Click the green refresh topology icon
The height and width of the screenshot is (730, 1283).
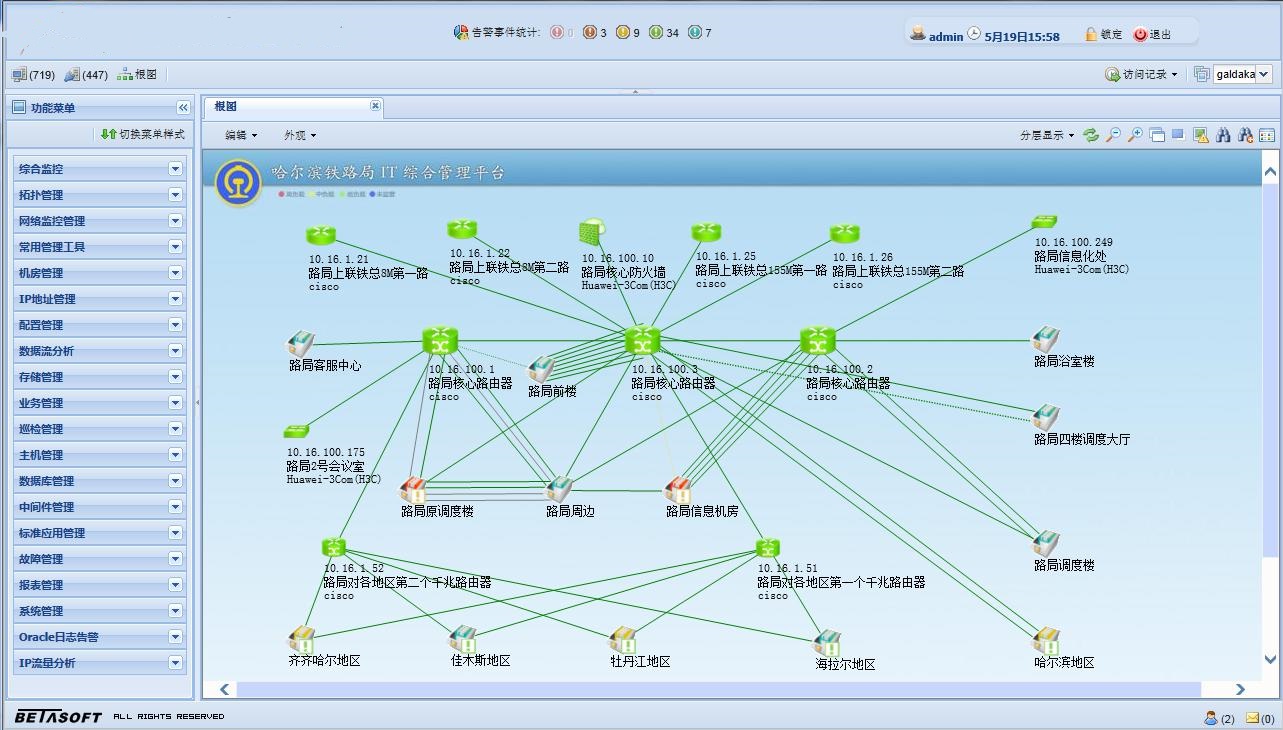(x=1091, y=135)
